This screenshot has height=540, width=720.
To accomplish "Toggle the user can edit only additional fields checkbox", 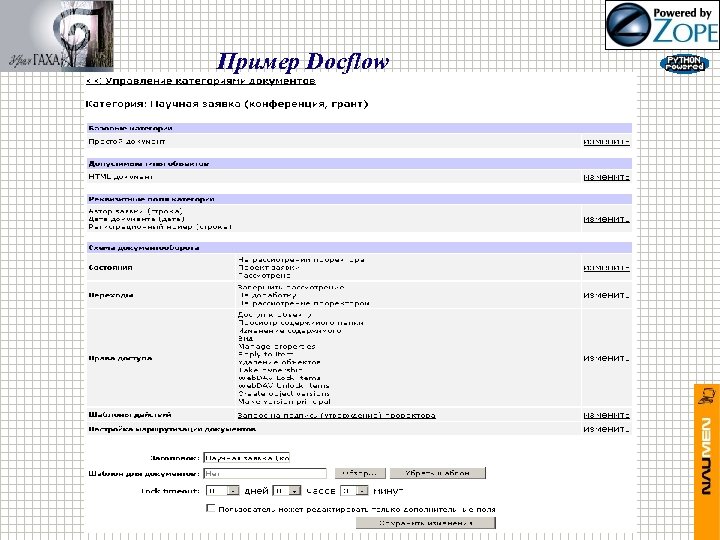I will tap(210, 508).
